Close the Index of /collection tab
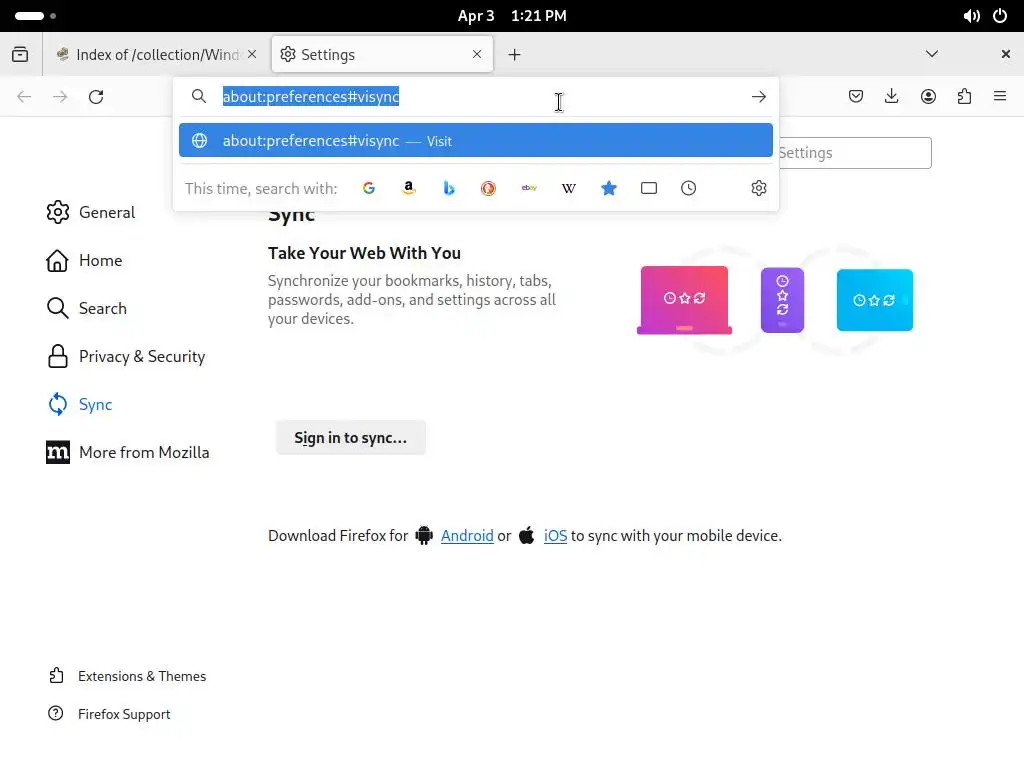 click(252, 54)
